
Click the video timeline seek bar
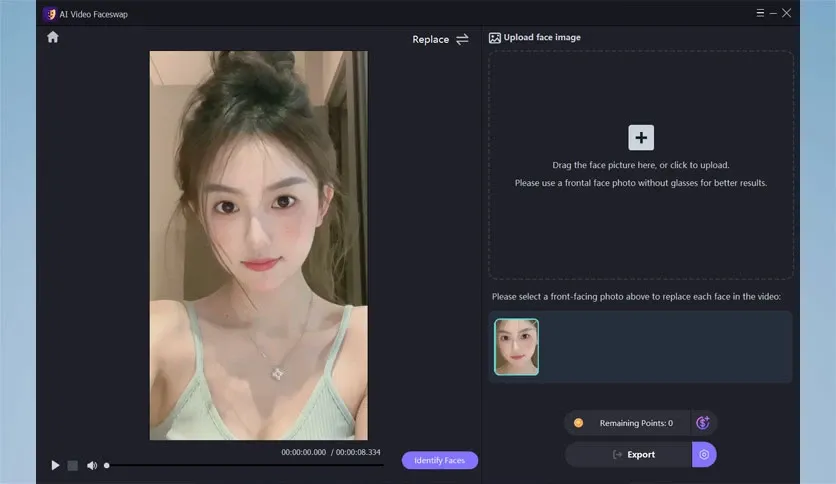pos(245,465)
